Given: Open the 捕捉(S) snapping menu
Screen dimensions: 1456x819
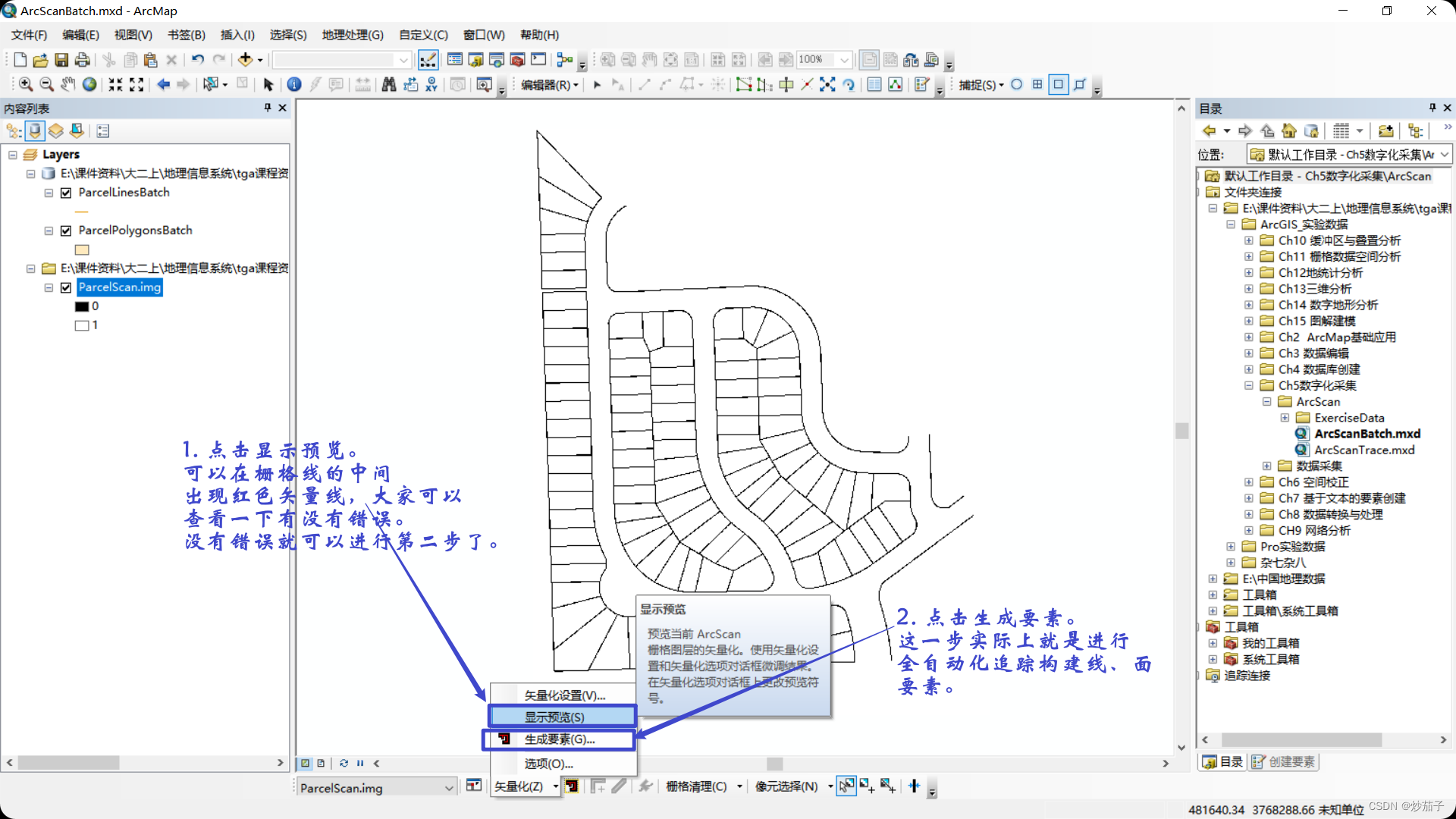Looking at the screenshot, I should click(981, 85).
